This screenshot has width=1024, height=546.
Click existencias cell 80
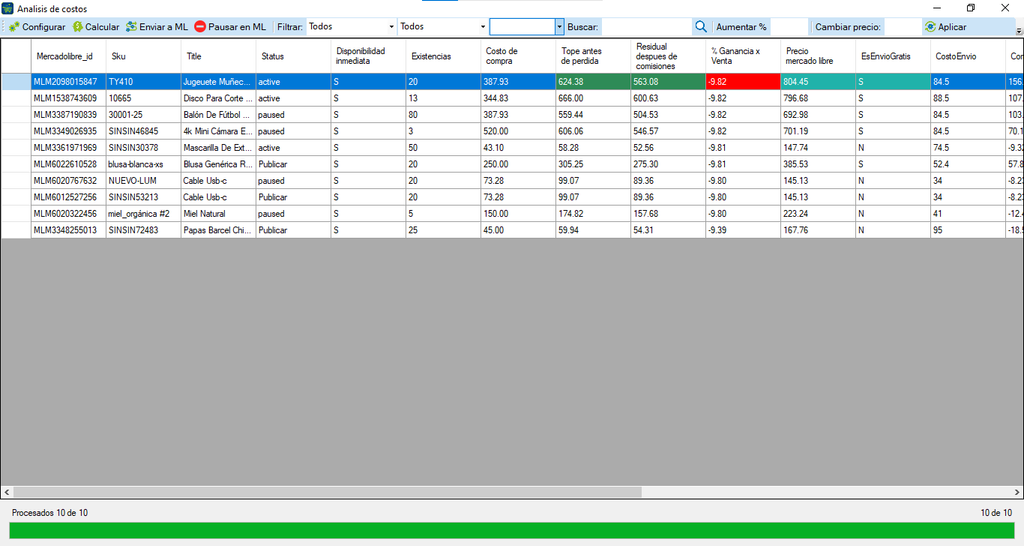[443, 114]
